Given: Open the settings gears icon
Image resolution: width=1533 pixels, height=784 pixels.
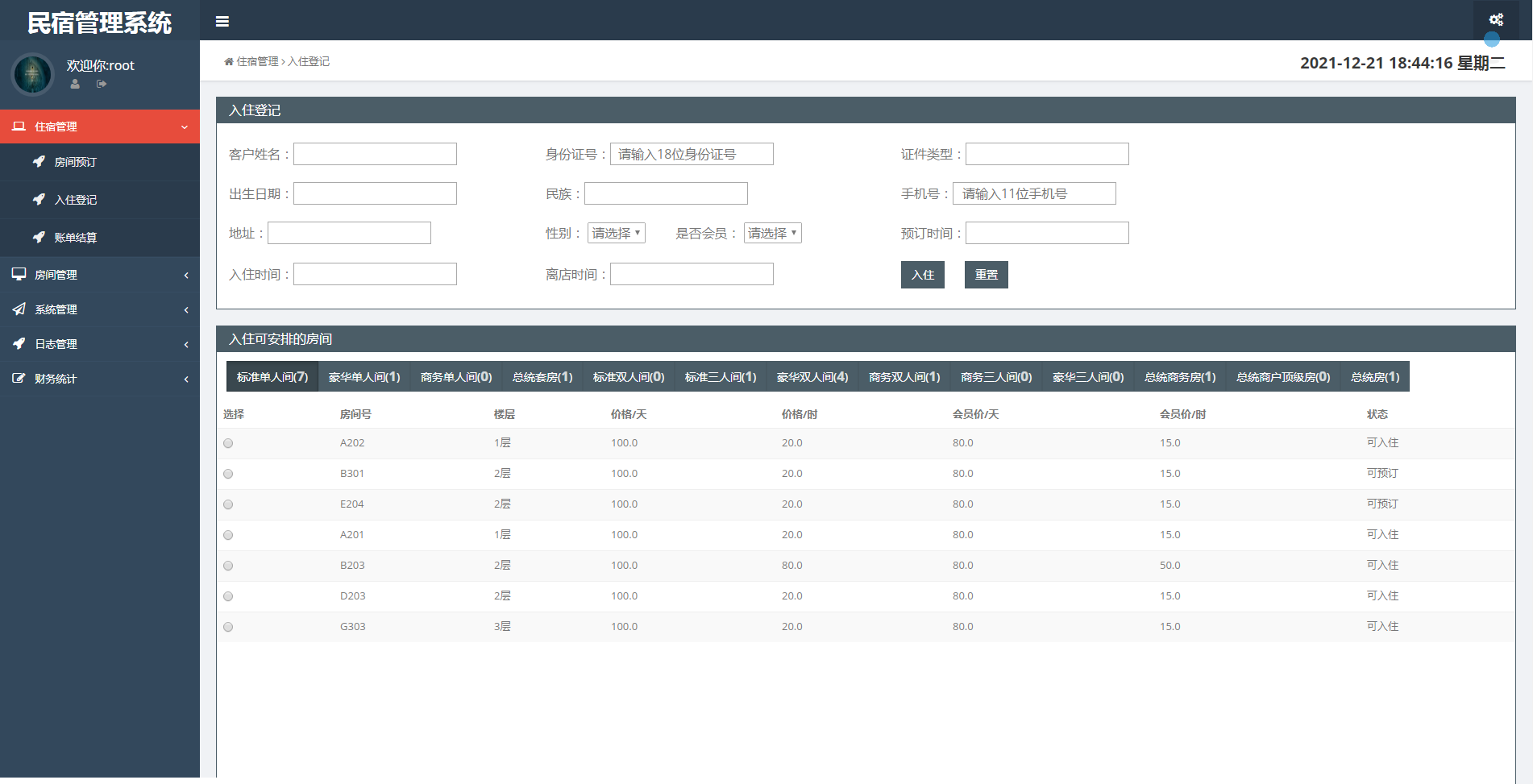Looking at the screenshot, I should [x=1496, y=19].
